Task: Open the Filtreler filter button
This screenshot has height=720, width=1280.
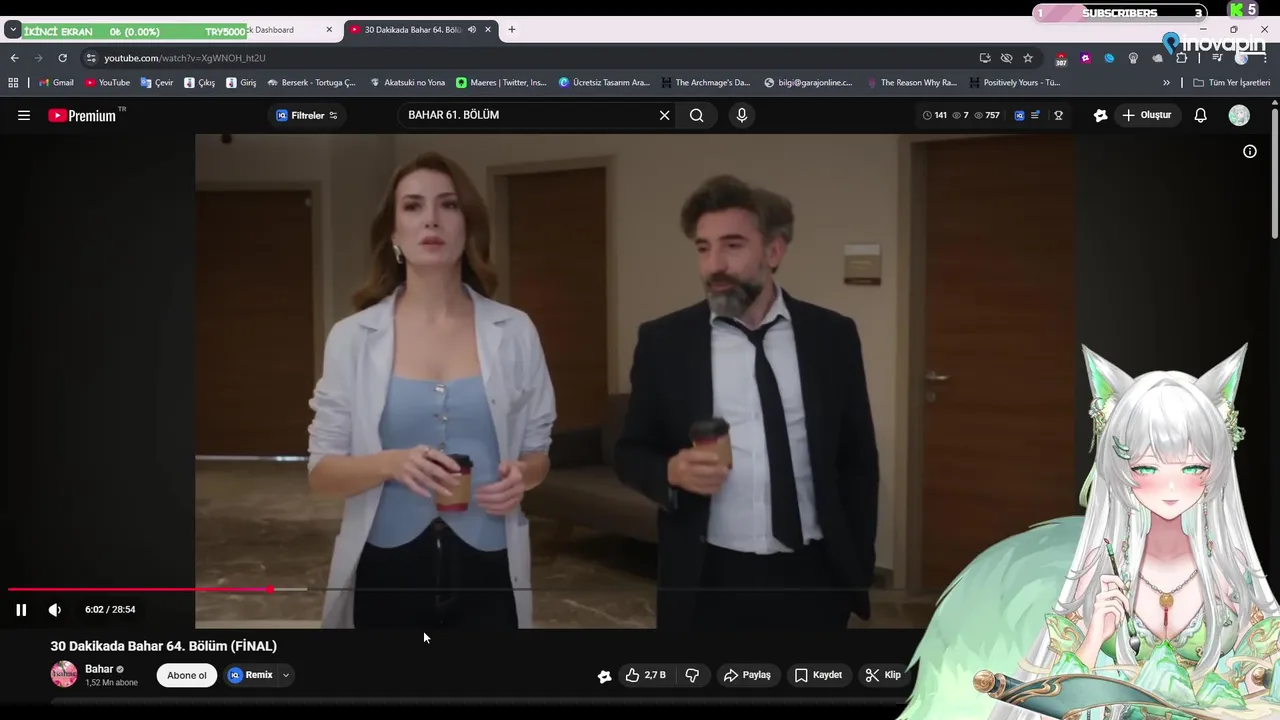Action: click(x=307, y=115)
